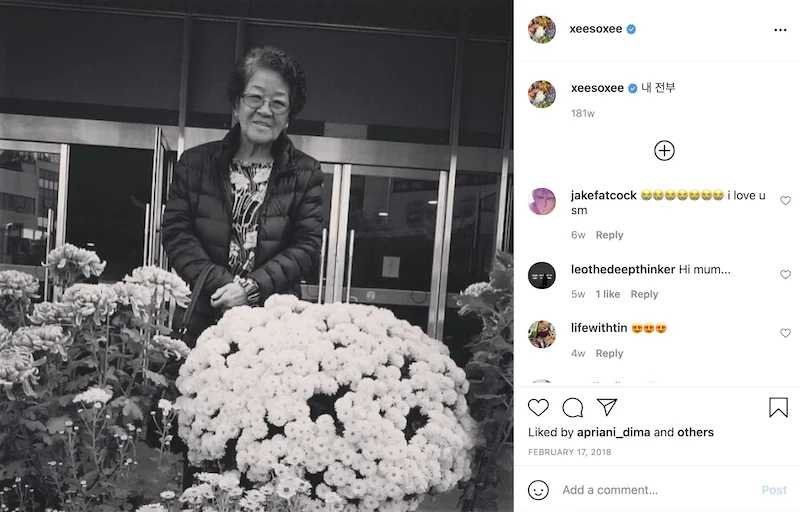
Task: Like the post with the heart icon
Action: [538, 407]
